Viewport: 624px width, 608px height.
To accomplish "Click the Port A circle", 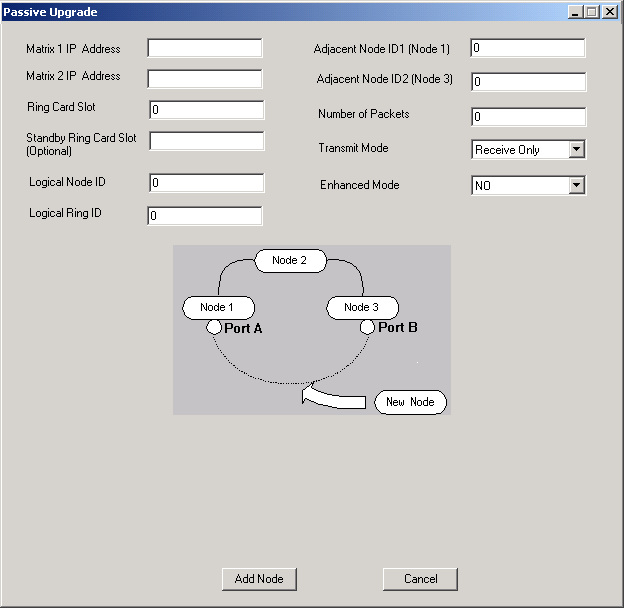I will point(214,328).
